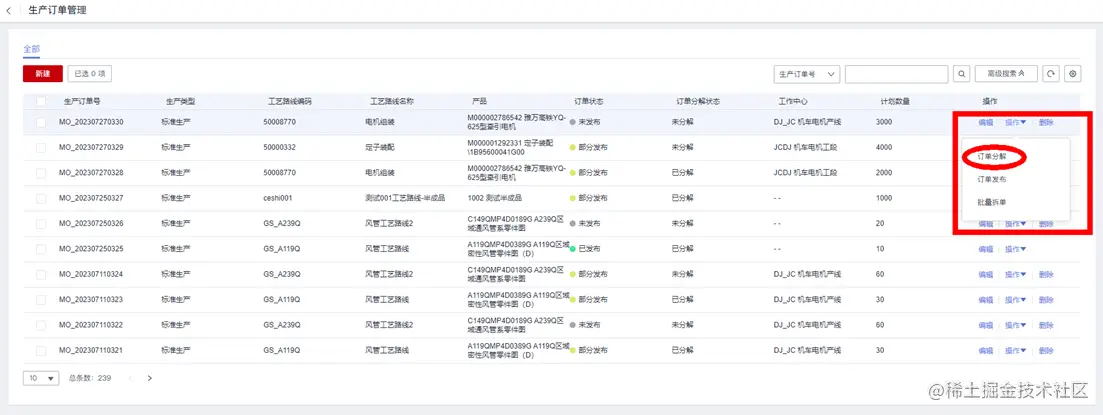Click the 已选 0 项 button
The image size is (1103, 415).
tap(89, 74)
